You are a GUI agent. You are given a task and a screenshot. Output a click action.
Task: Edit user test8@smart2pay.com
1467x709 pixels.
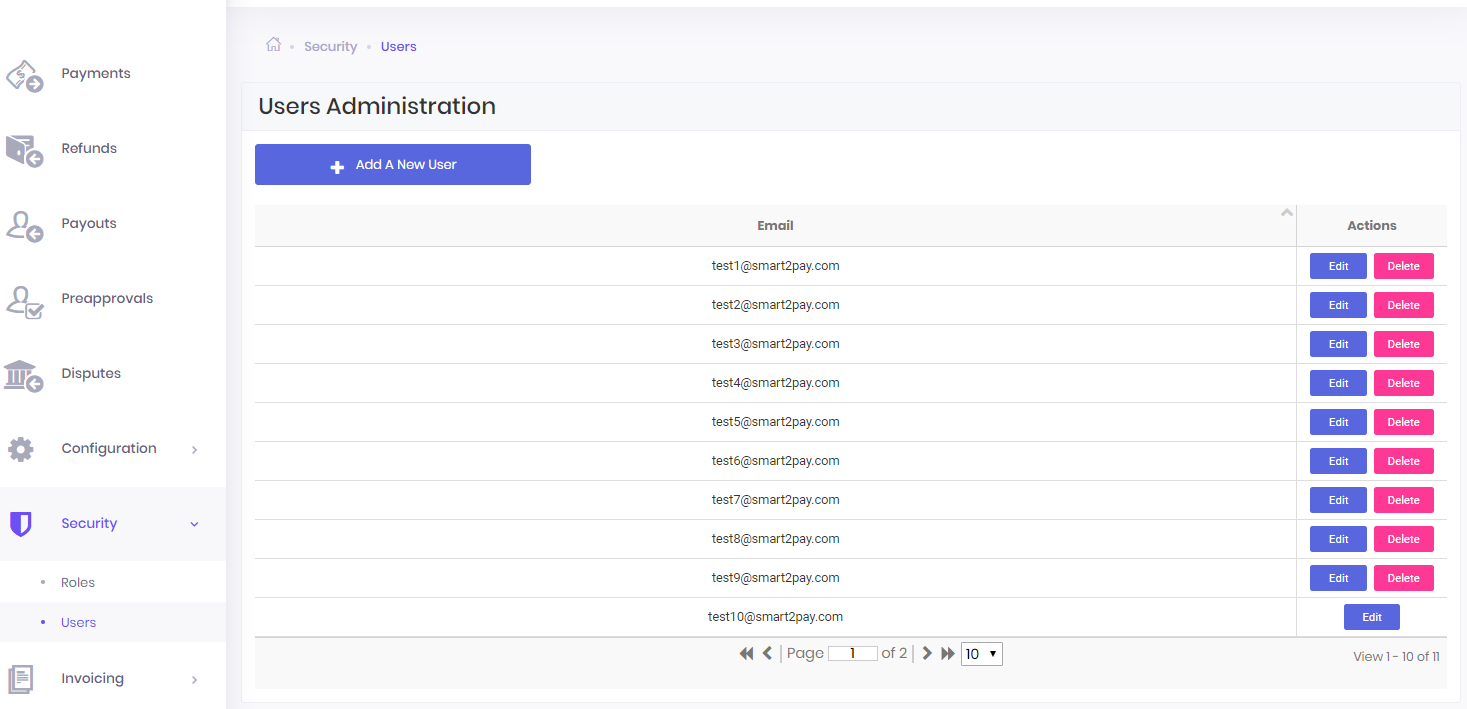coord(1338,539)
